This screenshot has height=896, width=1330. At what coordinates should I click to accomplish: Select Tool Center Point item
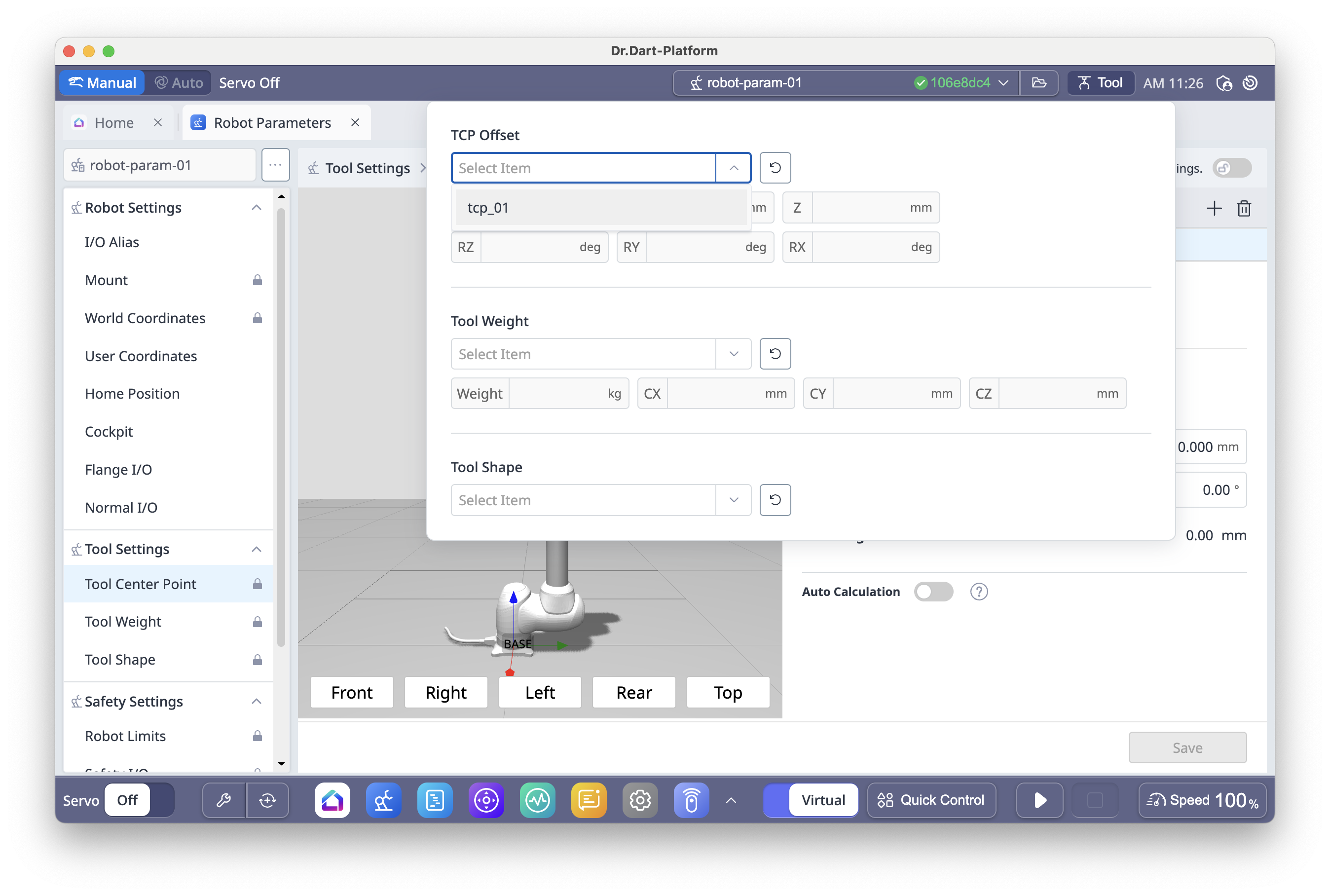coord(169,583)
